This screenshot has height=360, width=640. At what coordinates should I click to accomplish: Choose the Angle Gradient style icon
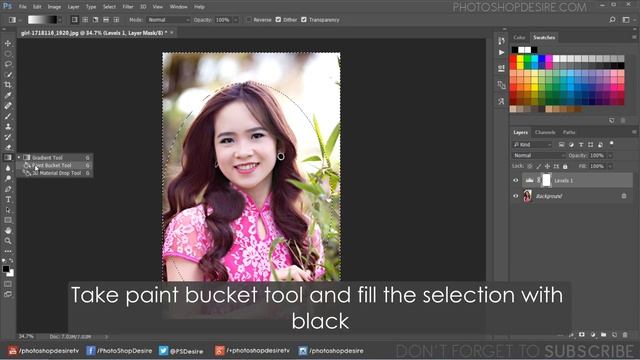pos(96,20)
